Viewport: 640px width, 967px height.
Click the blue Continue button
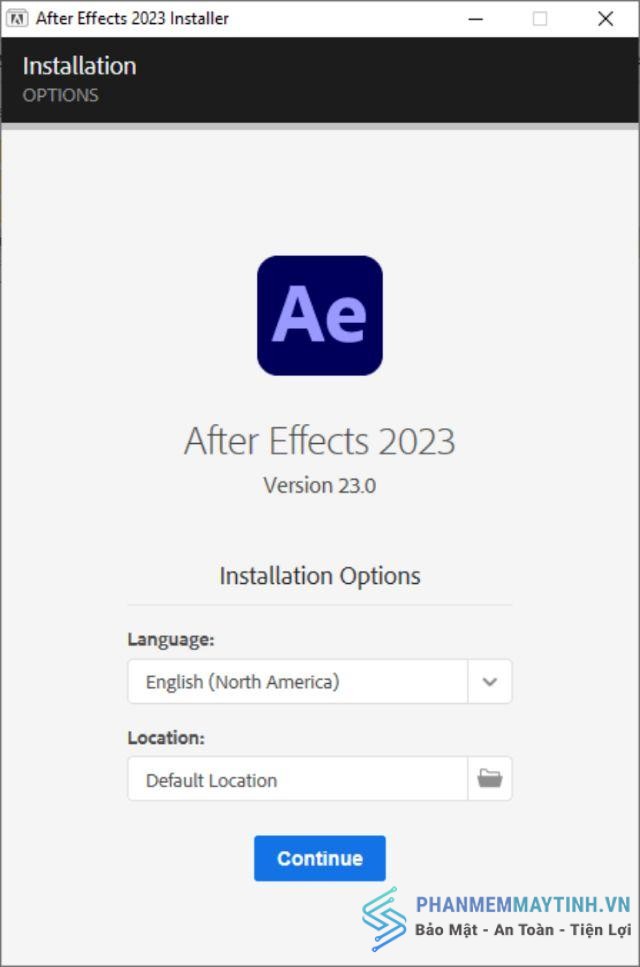[319, 858]
